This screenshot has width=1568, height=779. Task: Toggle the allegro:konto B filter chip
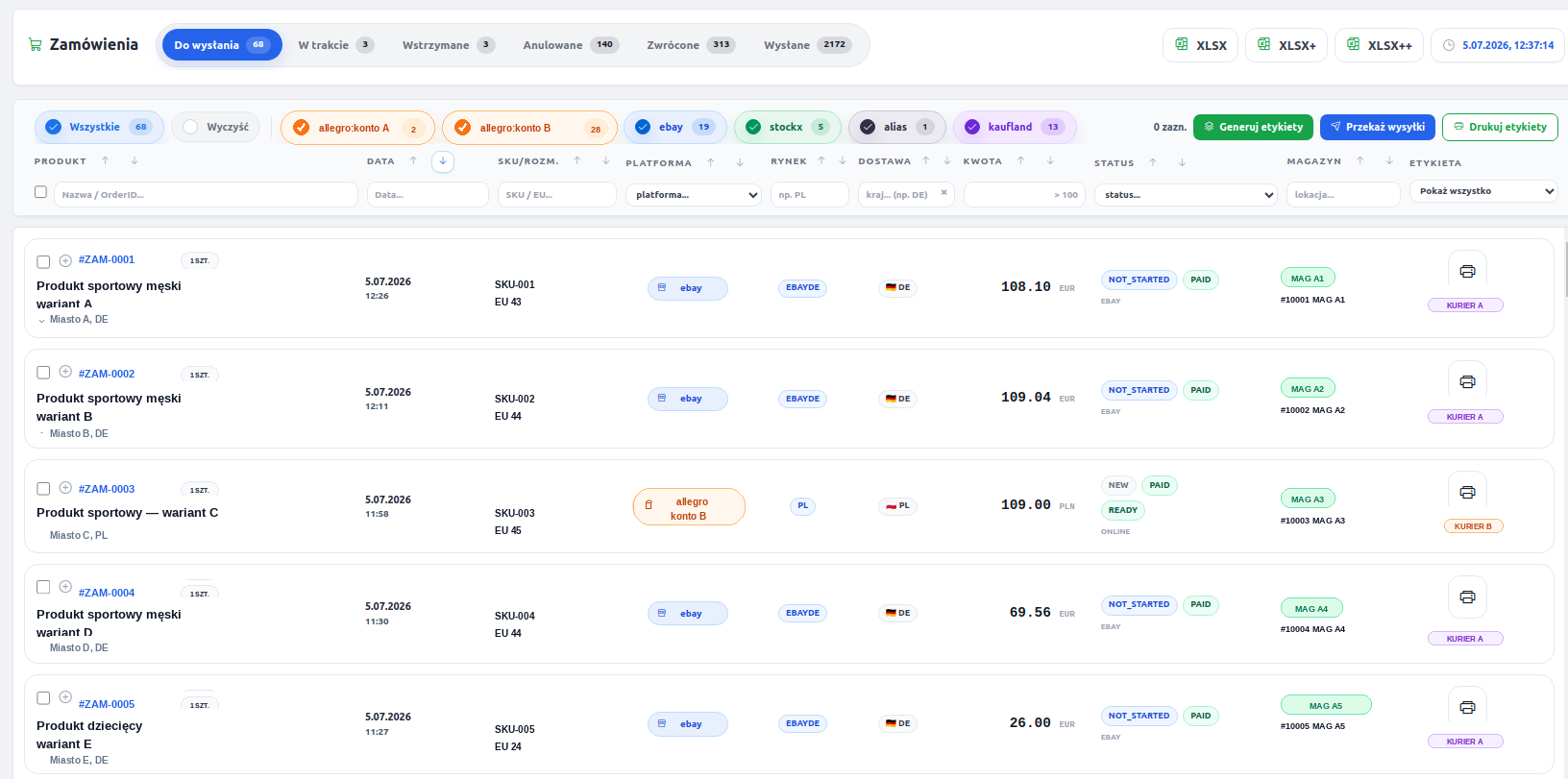[x=529, y=128]
